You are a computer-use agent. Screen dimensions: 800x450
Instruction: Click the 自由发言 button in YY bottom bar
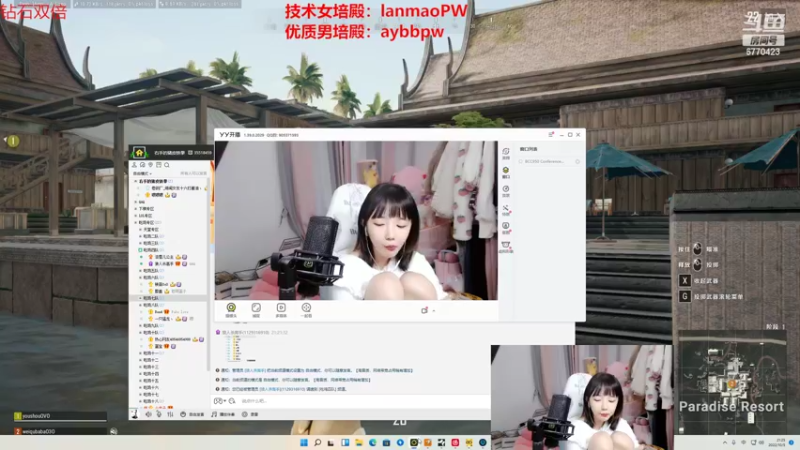[193, 414]
